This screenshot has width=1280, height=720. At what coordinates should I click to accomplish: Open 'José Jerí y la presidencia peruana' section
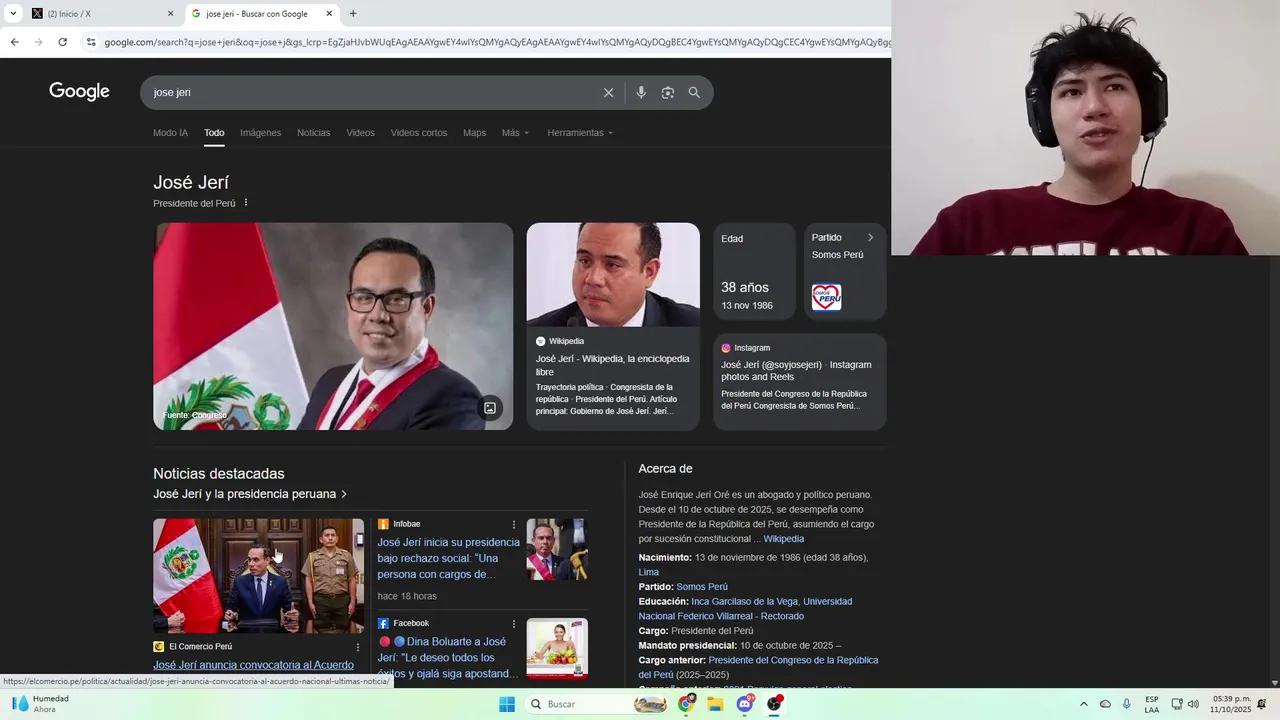click(x=250, y=494)
